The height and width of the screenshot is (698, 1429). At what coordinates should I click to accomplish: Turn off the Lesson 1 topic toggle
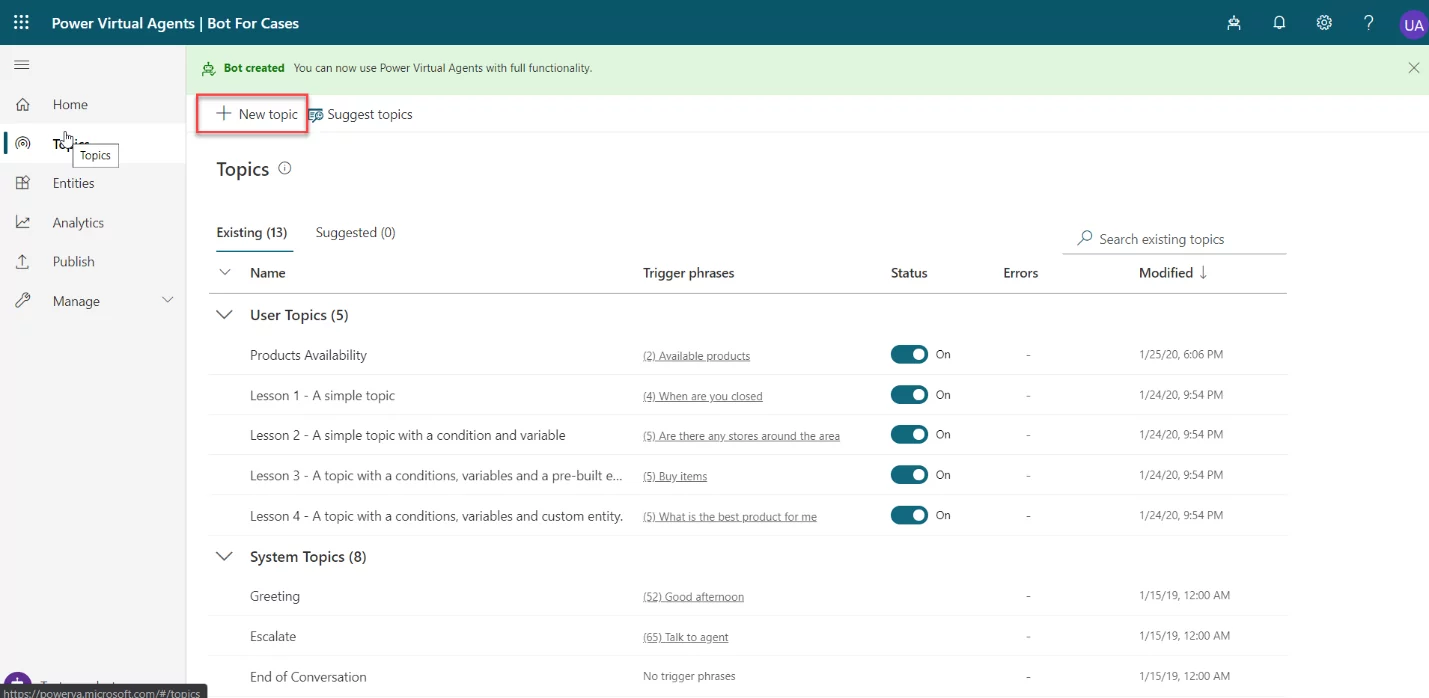coord(909,395)
